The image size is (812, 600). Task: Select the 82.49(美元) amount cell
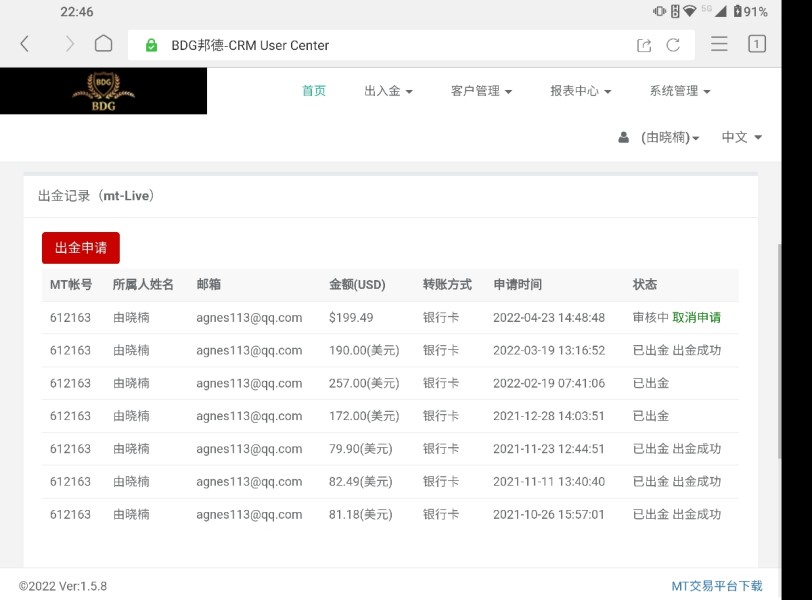(360, 481)
